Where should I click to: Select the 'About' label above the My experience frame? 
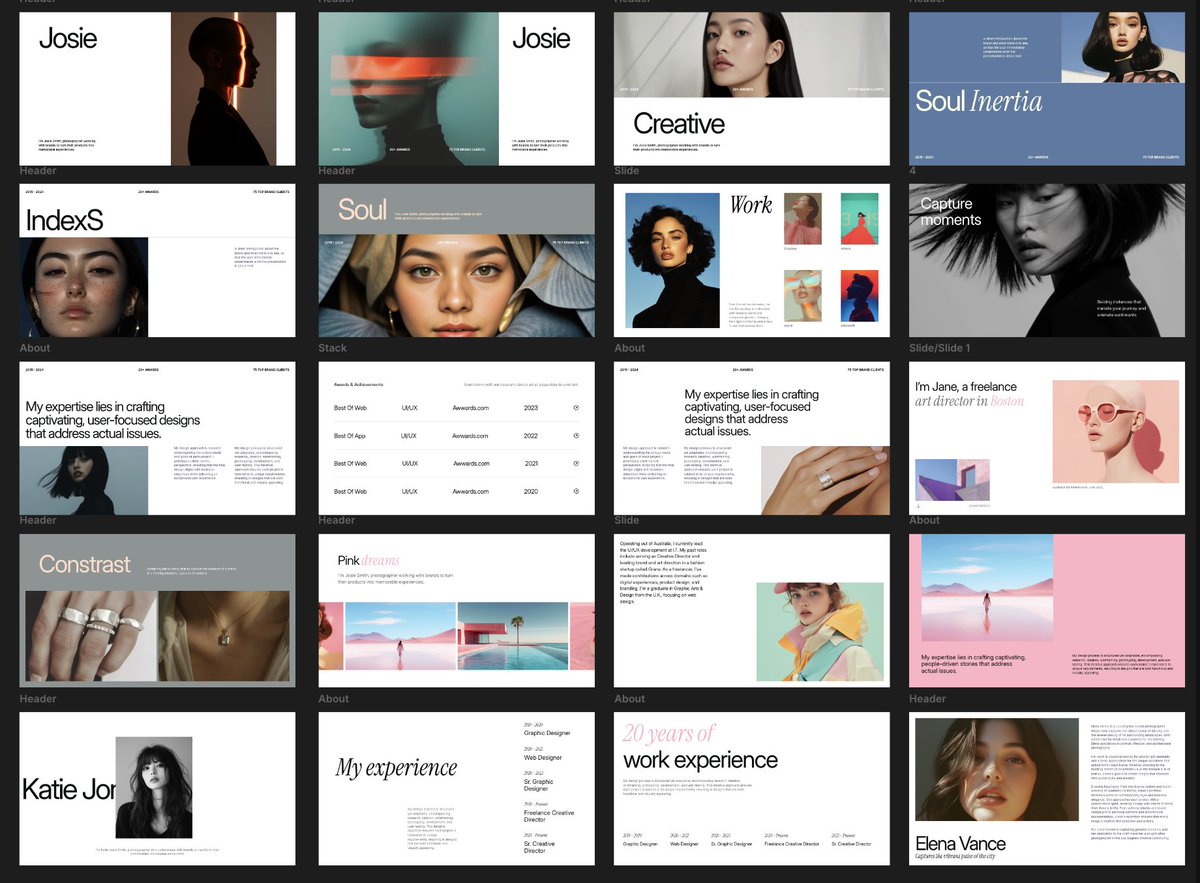click(x=333, y=699)
